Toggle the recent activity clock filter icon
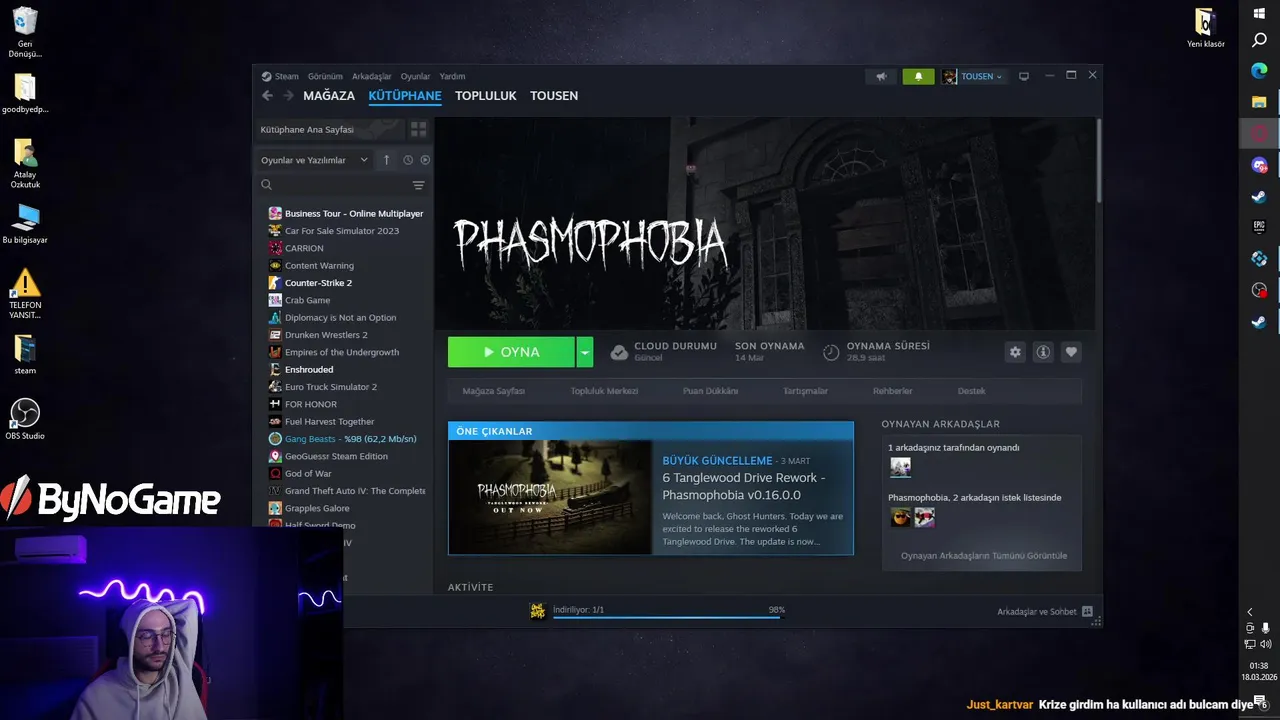Viewport: 1280px width, 720px height. pos(408,160)
